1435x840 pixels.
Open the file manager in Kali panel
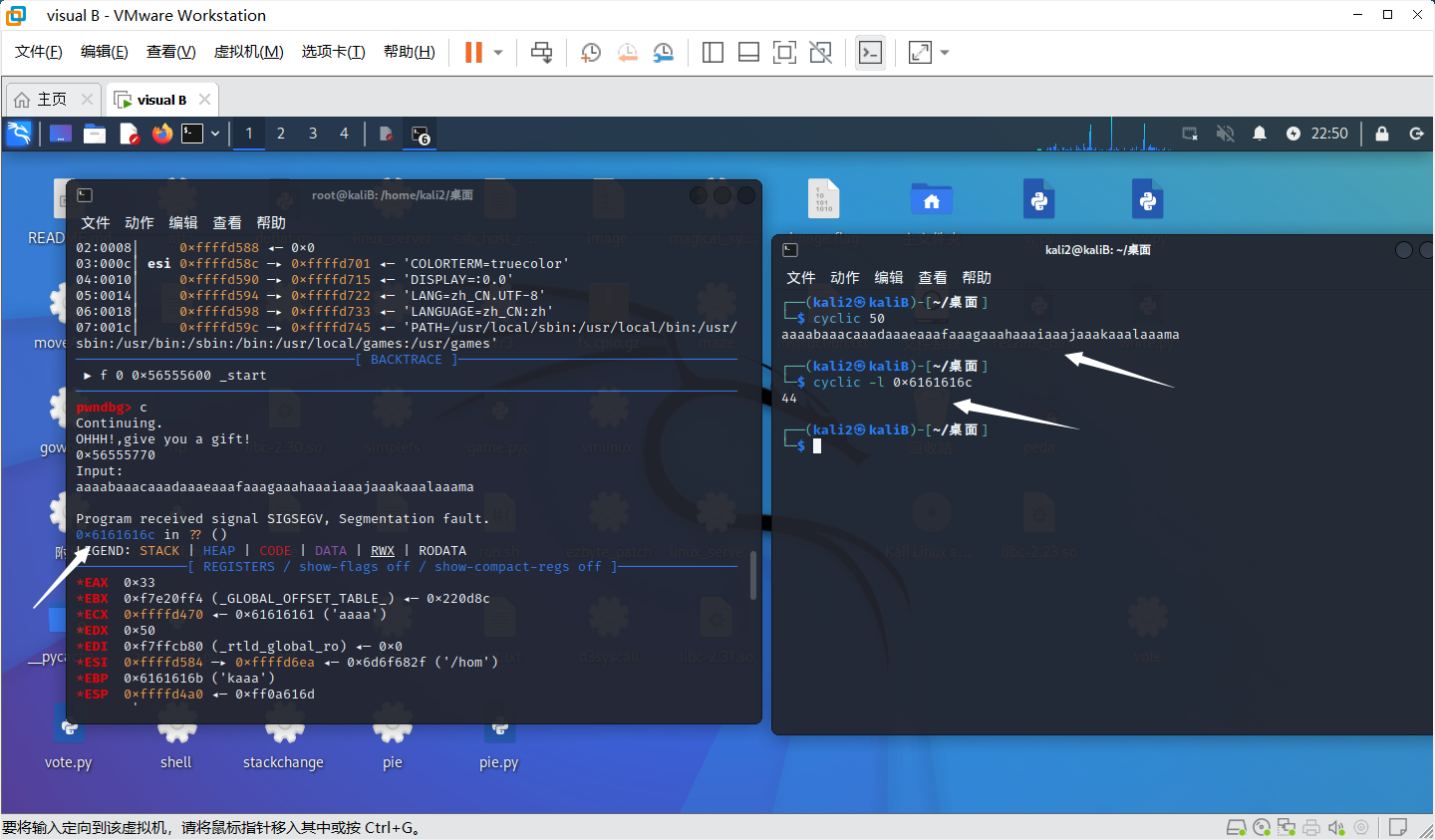point(95,134)
